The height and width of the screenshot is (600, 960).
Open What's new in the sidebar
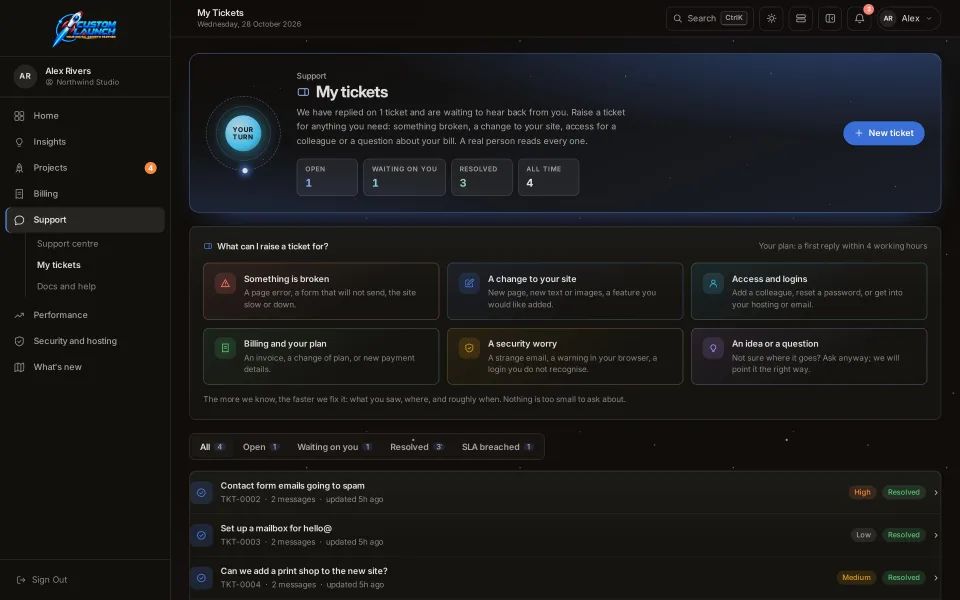pyautogui.click(x=84, y=367)
